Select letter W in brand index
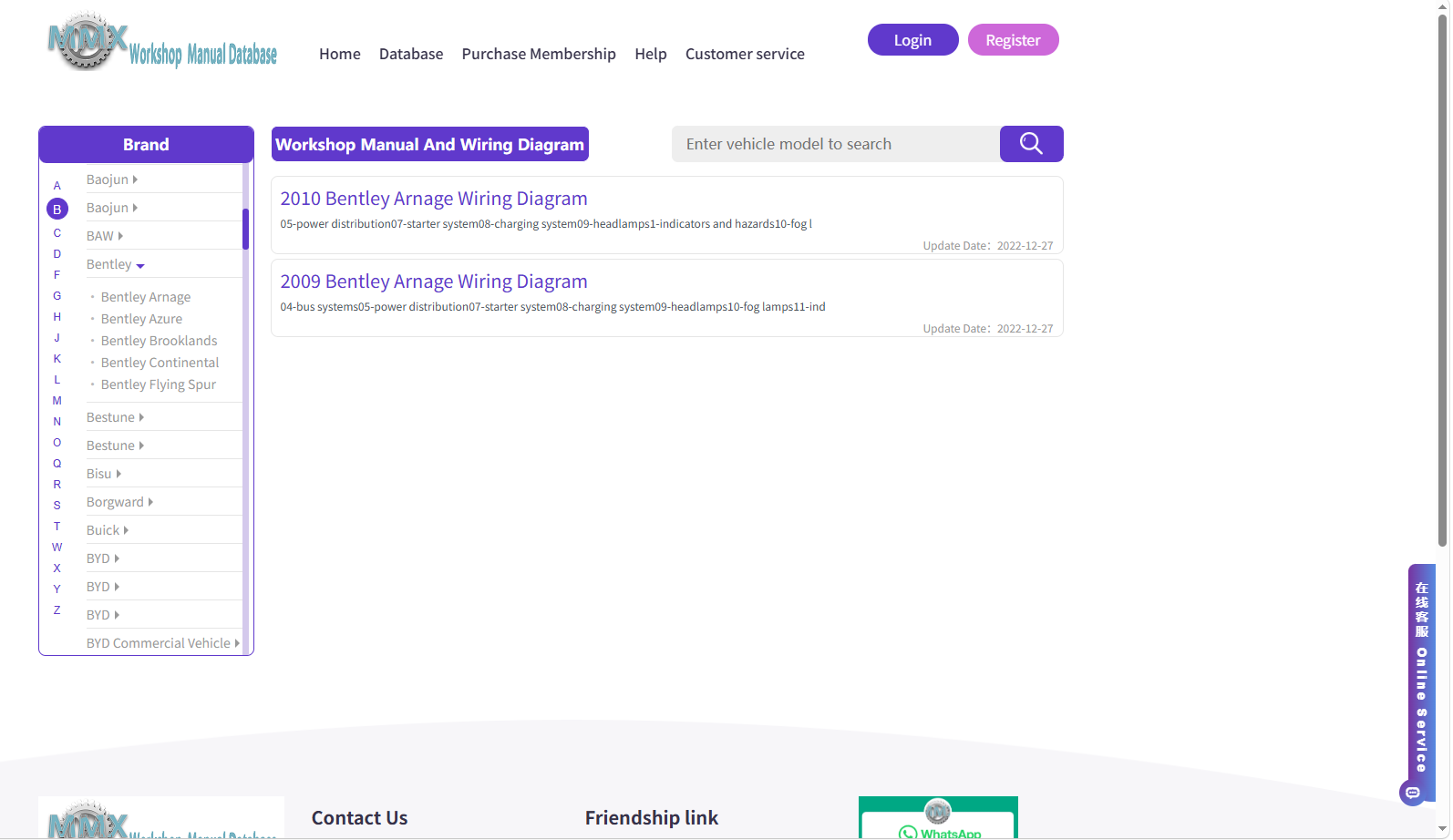 tap(57, 548)
